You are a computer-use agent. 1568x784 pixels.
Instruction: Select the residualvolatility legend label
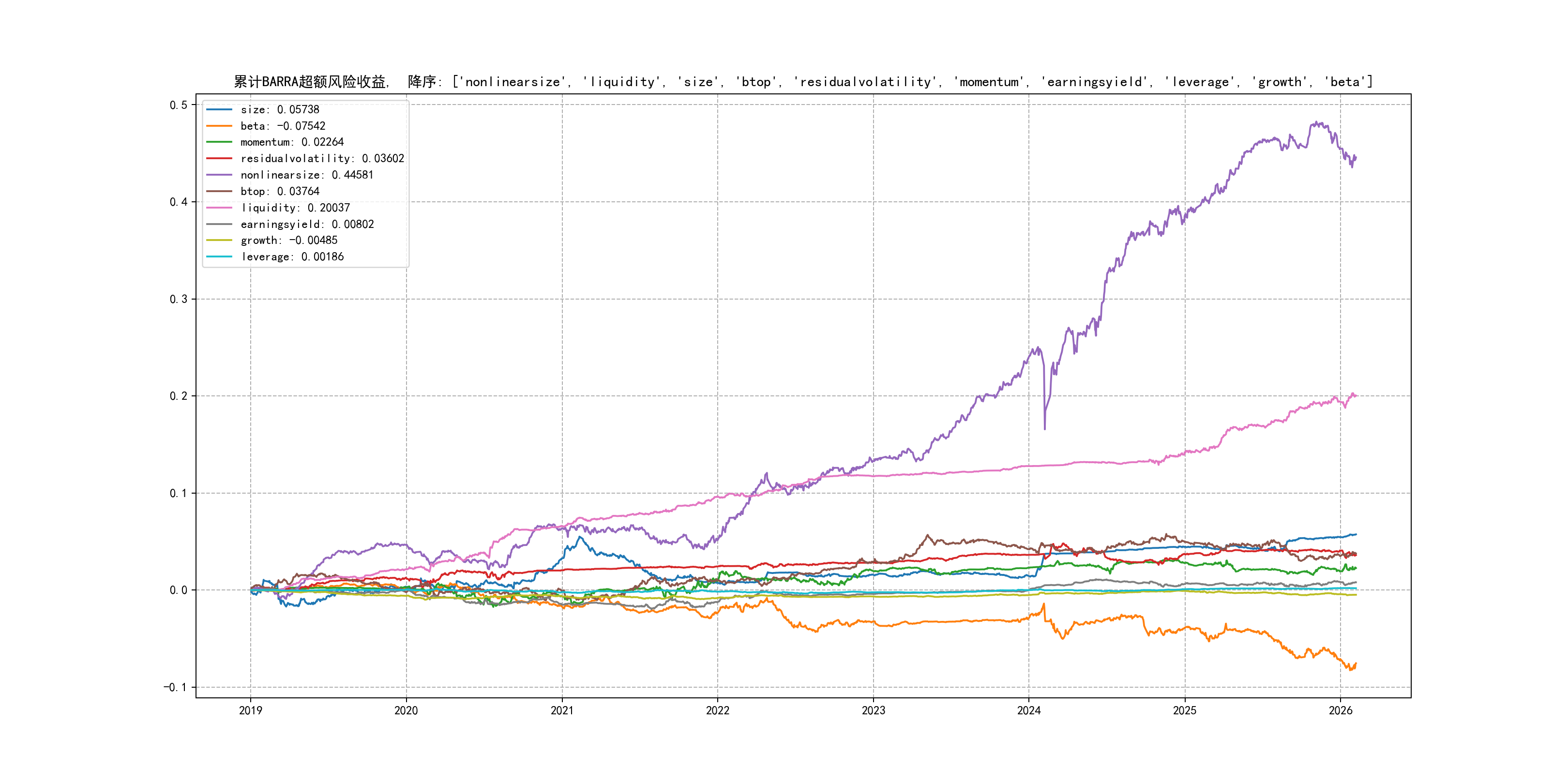tap(322, 158)
